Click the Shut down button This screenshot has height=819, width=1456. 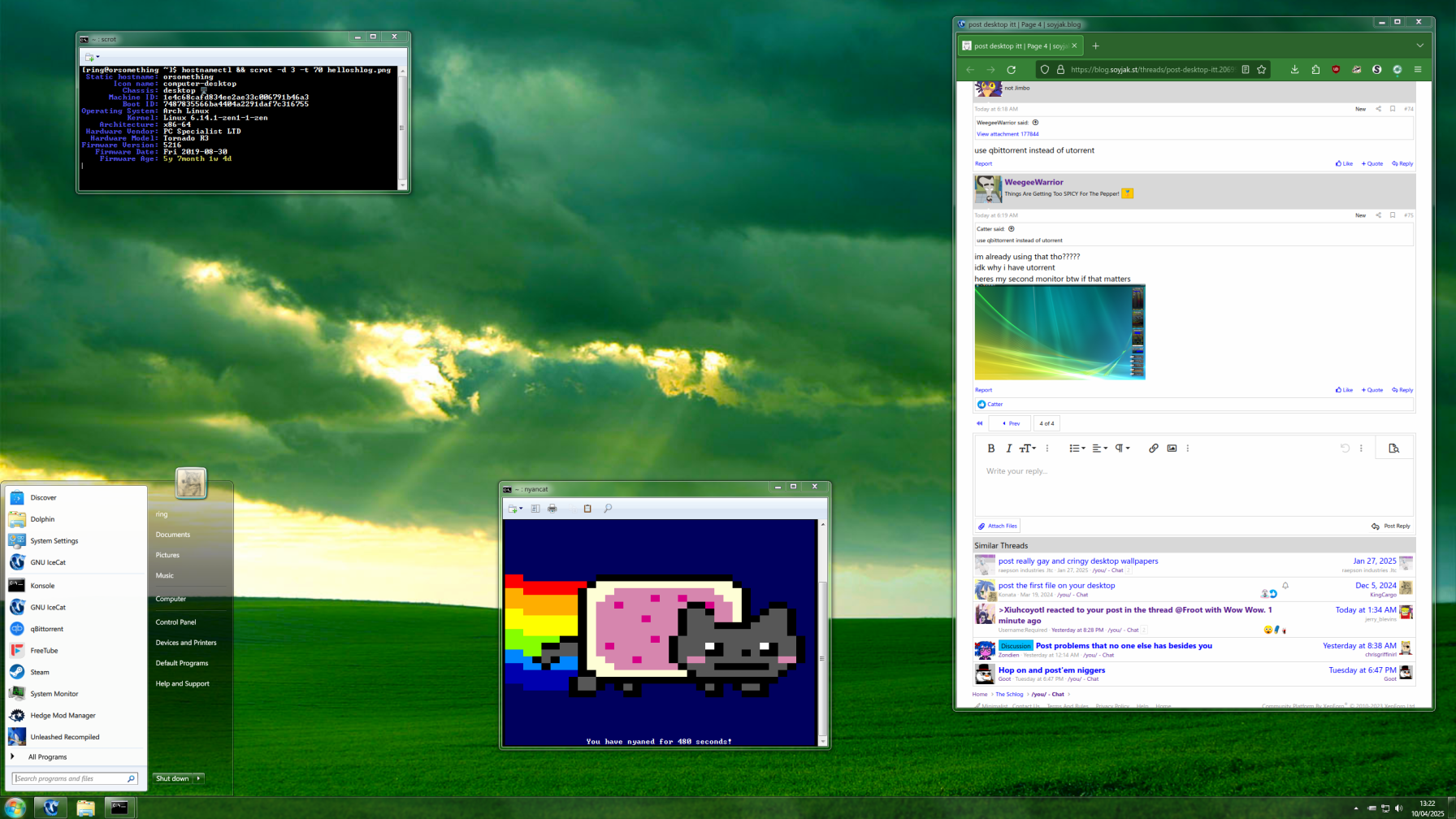[x=172, y=778]
